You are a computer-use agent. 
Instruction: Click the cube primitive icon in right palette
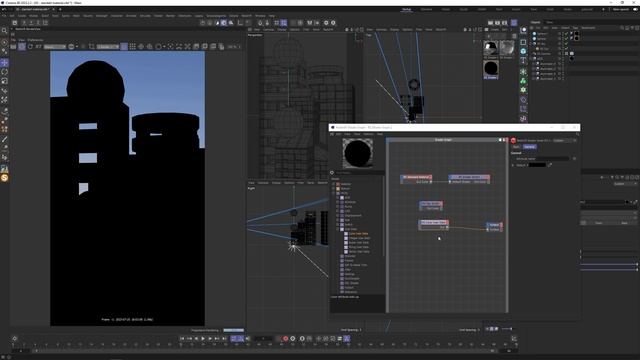pos(523,42)
